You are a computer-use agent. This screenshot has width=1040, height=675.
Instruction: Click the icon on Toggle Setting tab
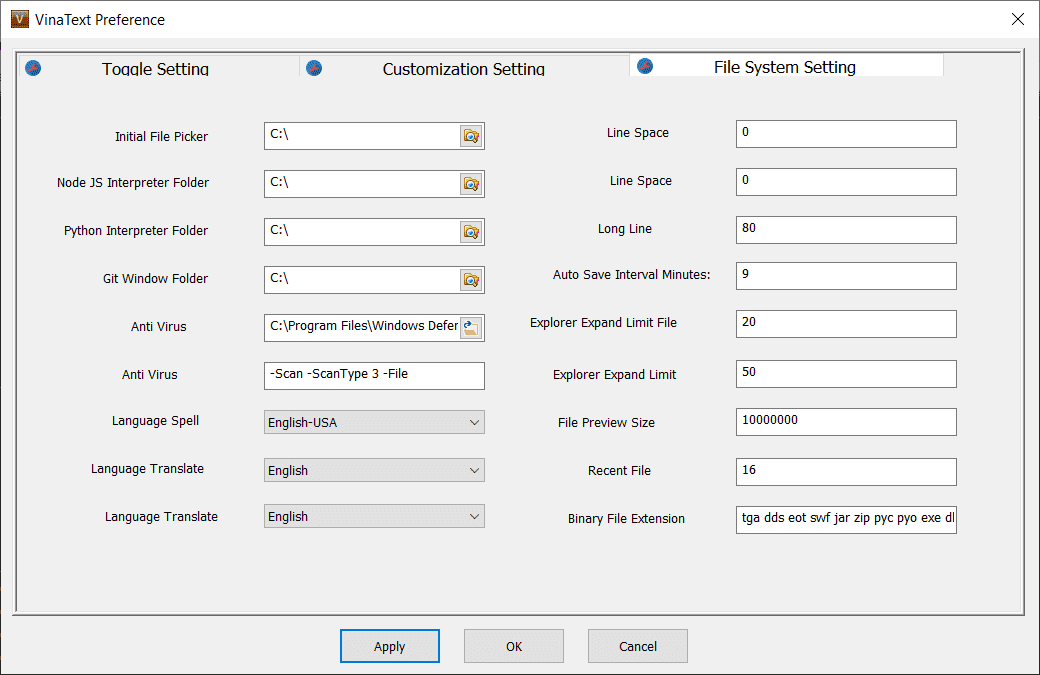[x=33, y=69]
